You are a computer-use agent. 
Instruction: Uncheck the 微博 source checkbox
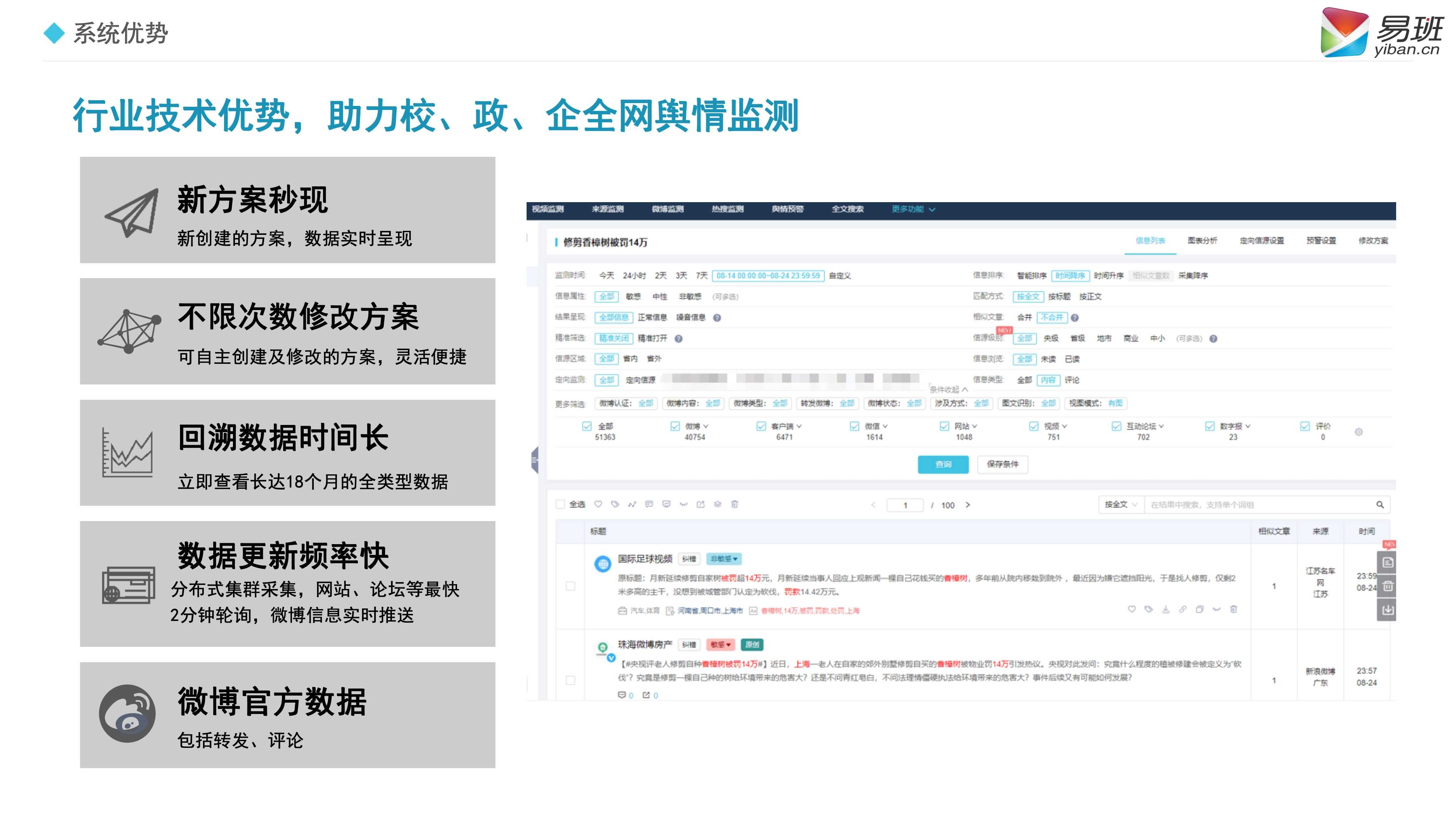tap(675, 426)
